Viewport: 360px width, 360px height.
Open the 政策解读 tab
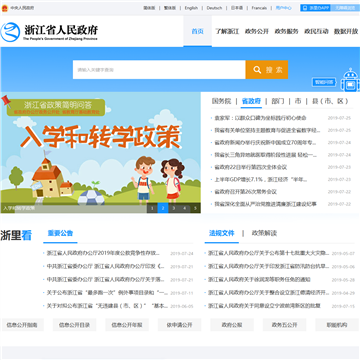coord(264,233)
